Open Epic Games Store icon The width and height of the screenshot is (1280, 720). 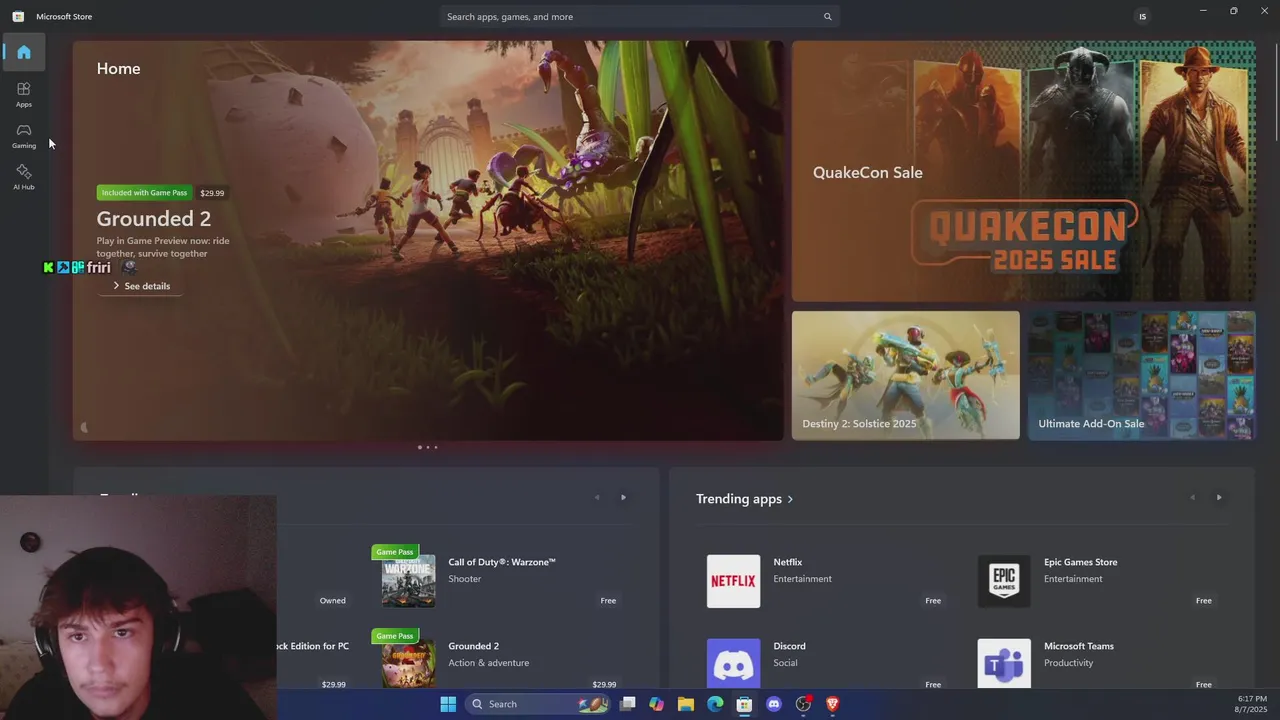click(x=1004, y=581)
